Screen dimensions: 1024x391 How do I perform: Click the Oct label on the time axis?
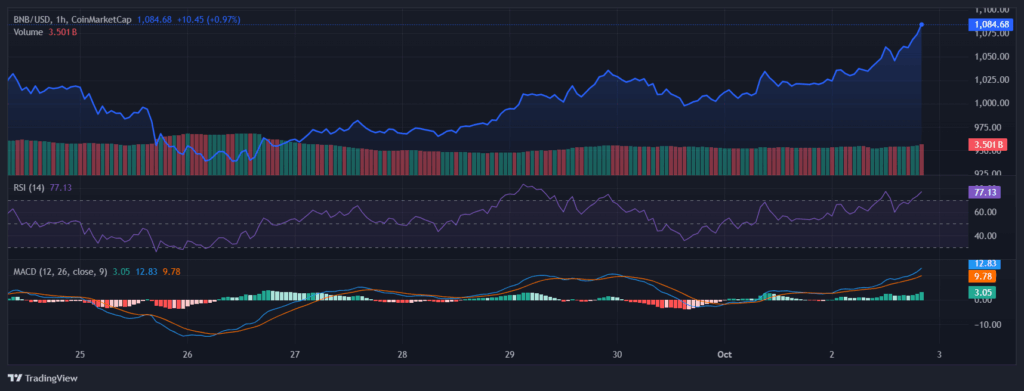click(x=724, y=354)
